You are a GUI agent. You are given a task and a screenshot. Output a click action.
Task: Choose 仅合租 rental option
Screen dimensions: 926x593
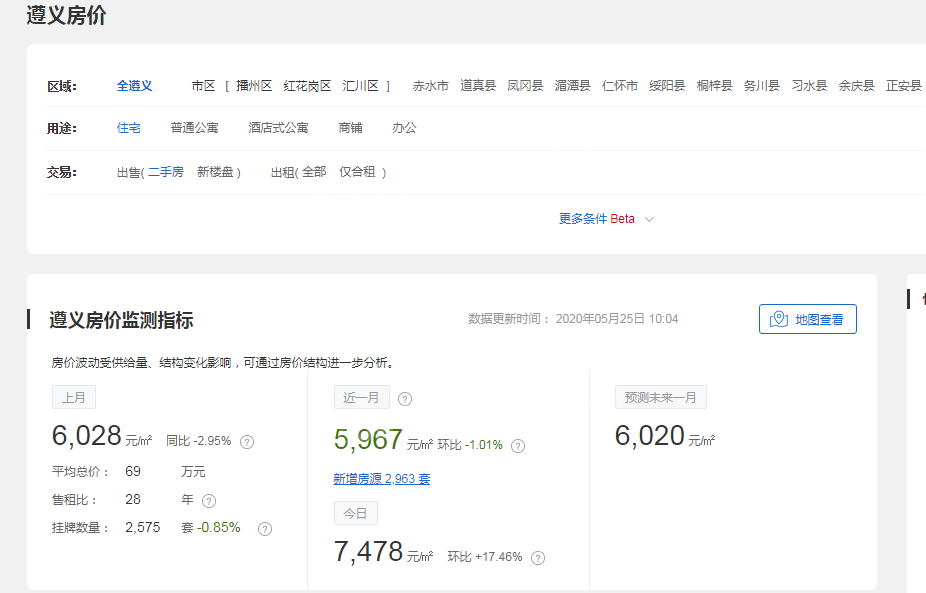coord(357,172)
